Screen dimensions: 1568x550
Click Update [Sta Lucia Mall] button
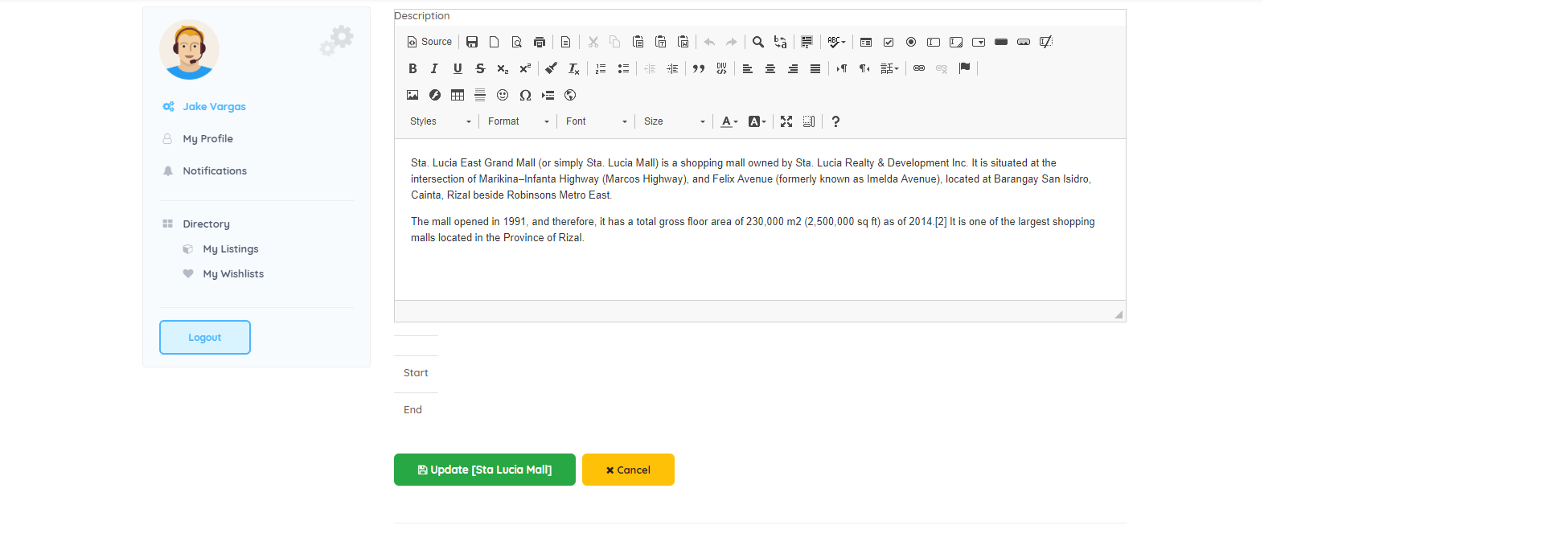(x=485, y=470)
